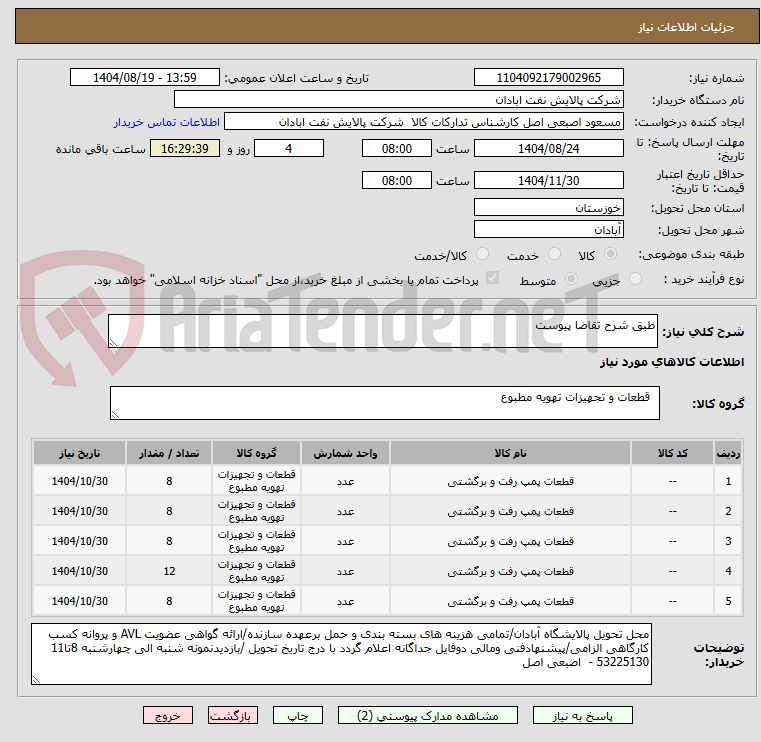
Task: Open مشاهده مدارک پیوستی (2) button
Action: click(428, 715)
